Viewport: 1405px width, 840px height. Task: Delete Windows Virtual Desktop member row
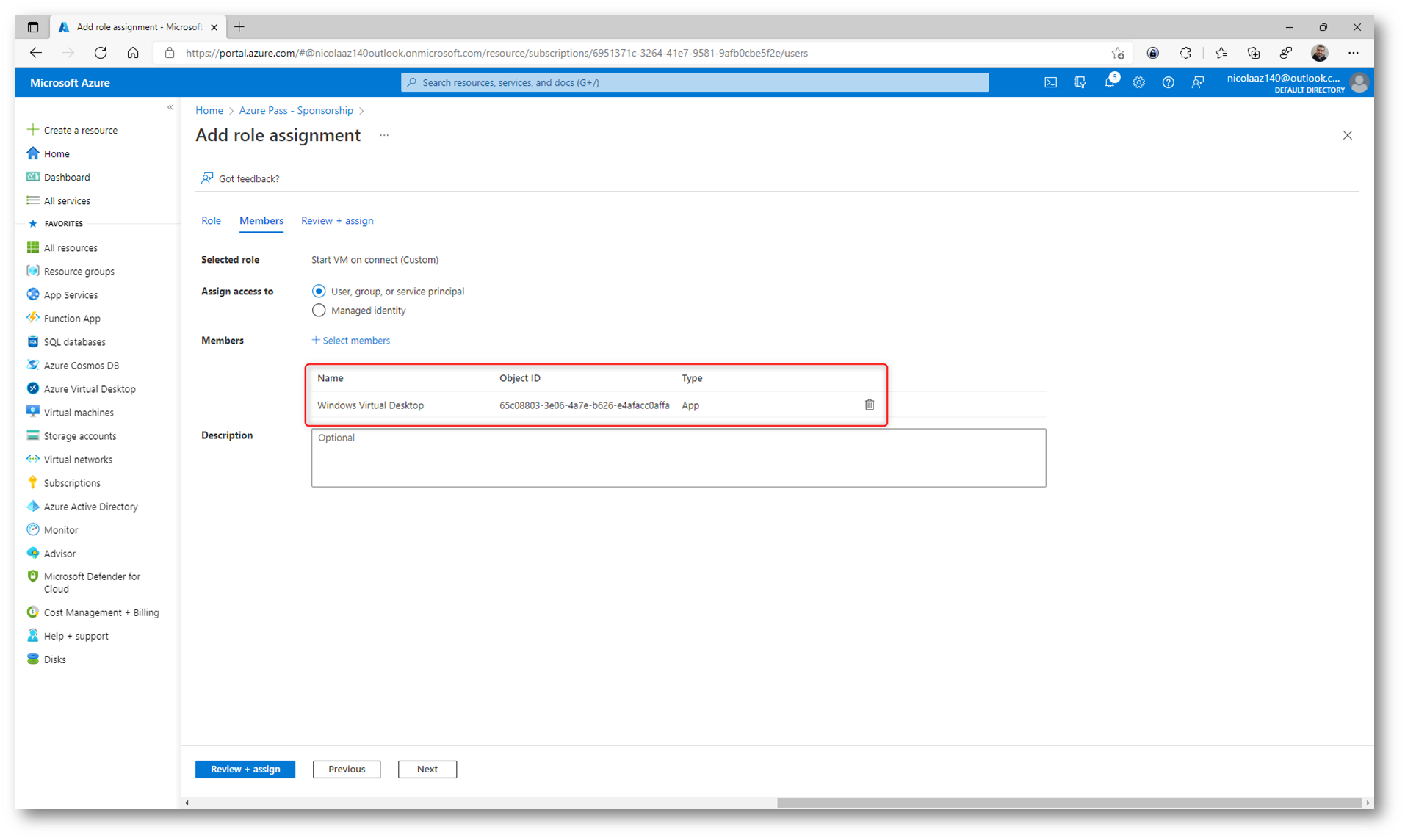(869, 405)
